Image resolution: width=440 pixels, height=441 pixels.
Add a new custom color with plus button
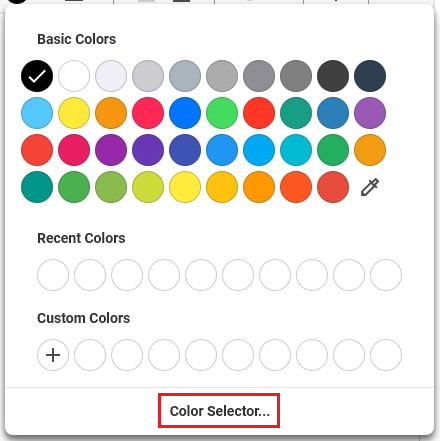tap(53, 355)
